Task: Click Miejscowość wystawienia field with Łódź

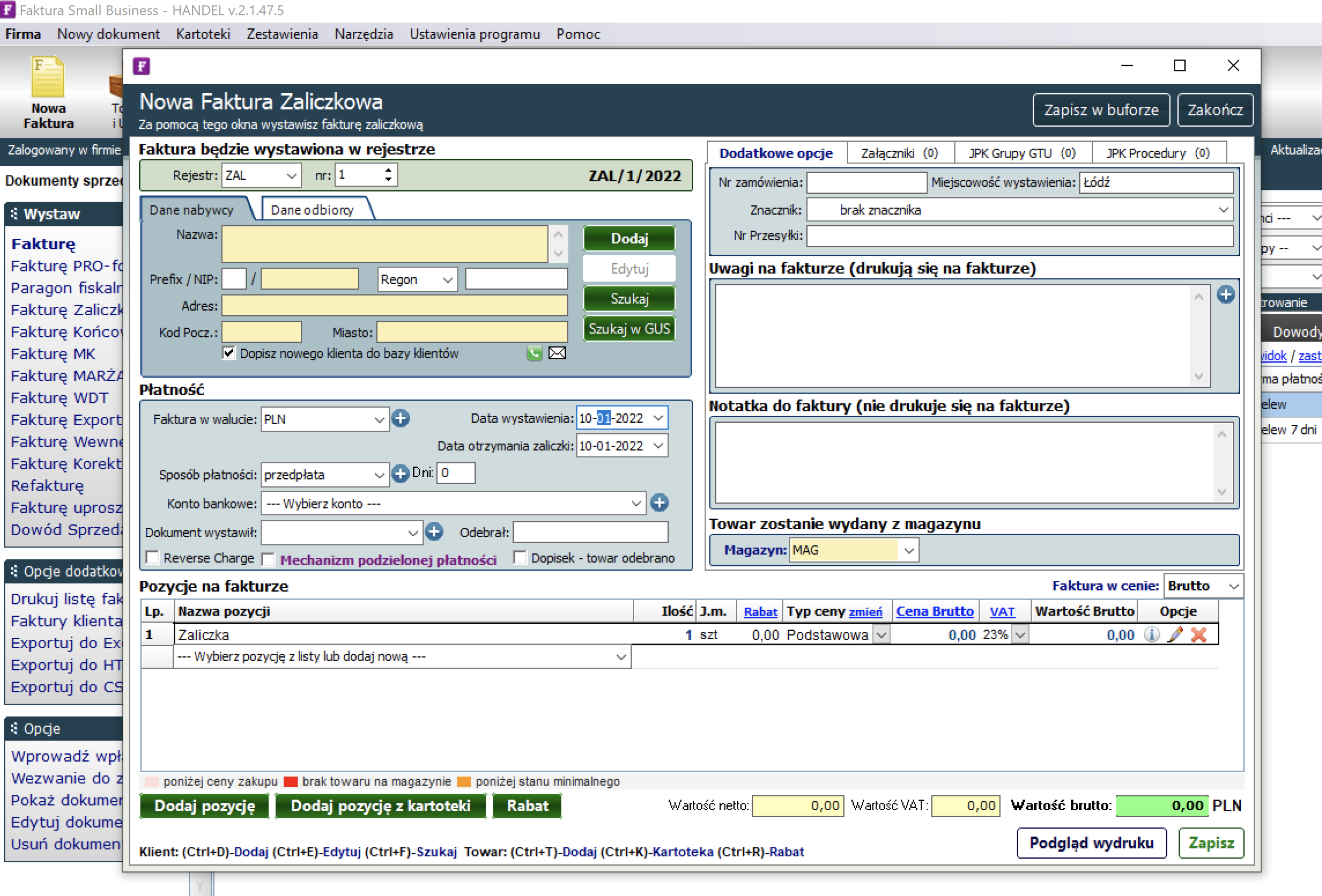Action: click(x=1156, y=182)
